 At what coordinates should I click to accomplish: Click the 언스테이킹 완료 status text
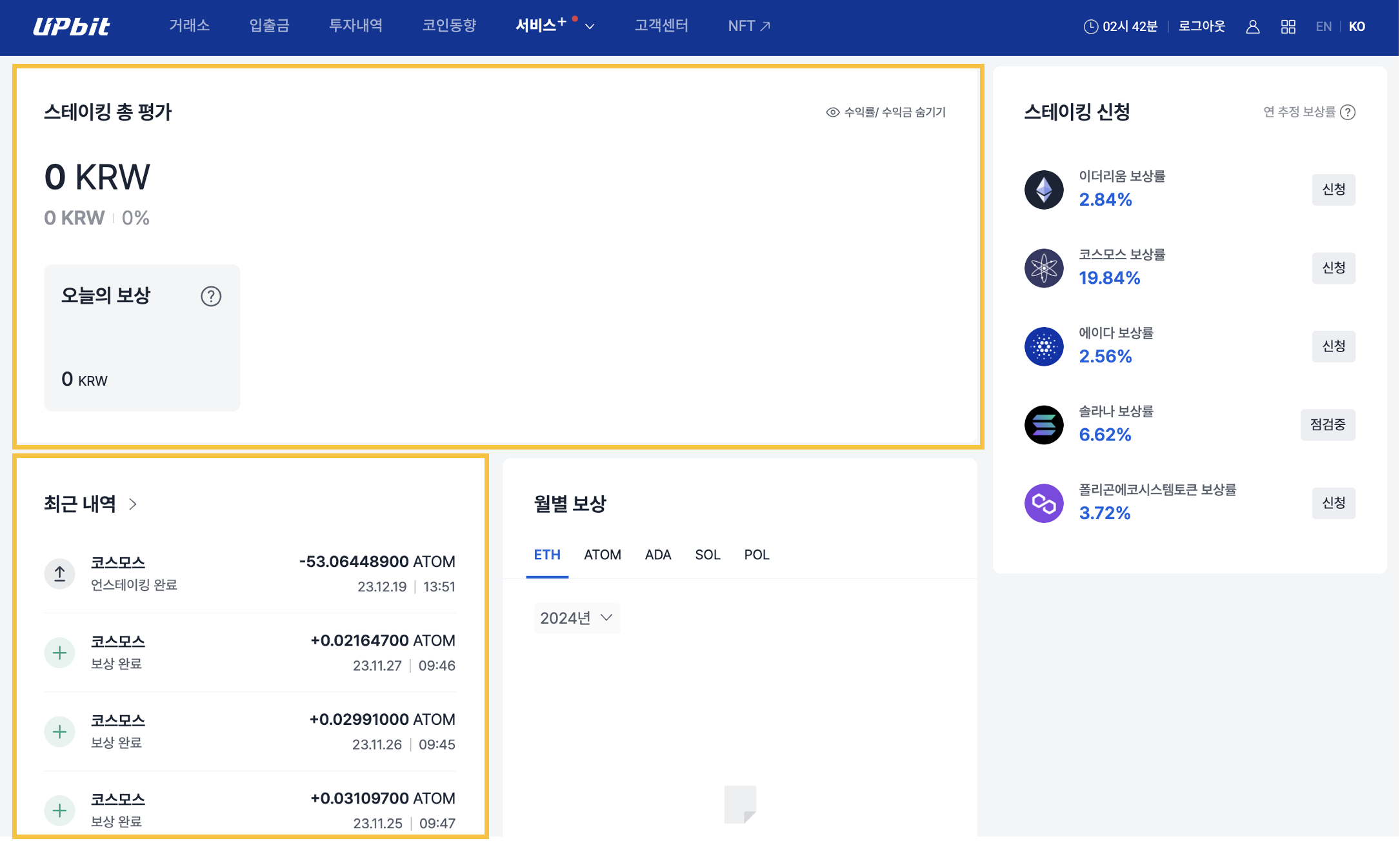[134, 585]
